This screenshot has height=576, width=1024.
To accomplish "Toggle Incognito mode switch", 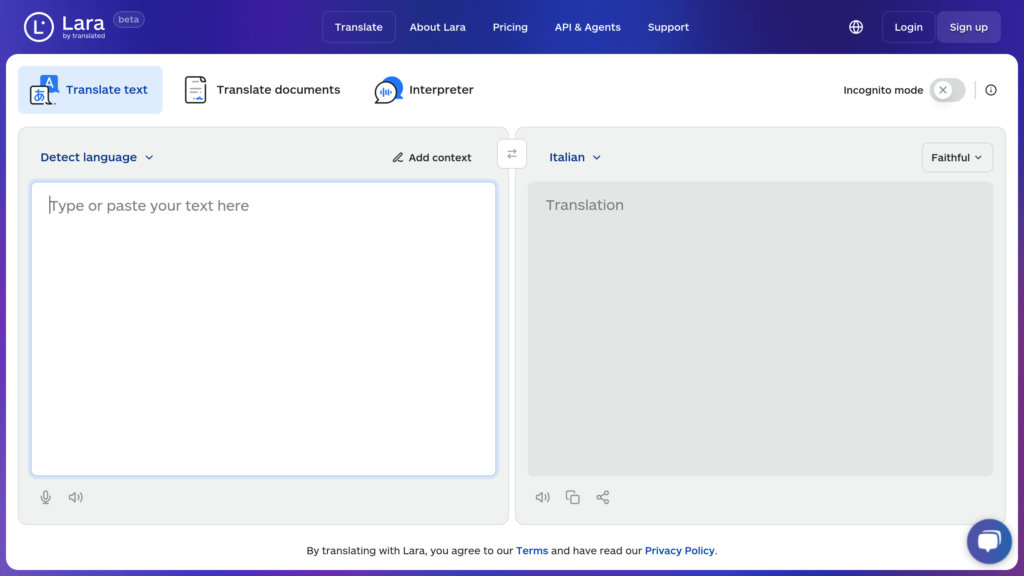I will click(948, 90).
